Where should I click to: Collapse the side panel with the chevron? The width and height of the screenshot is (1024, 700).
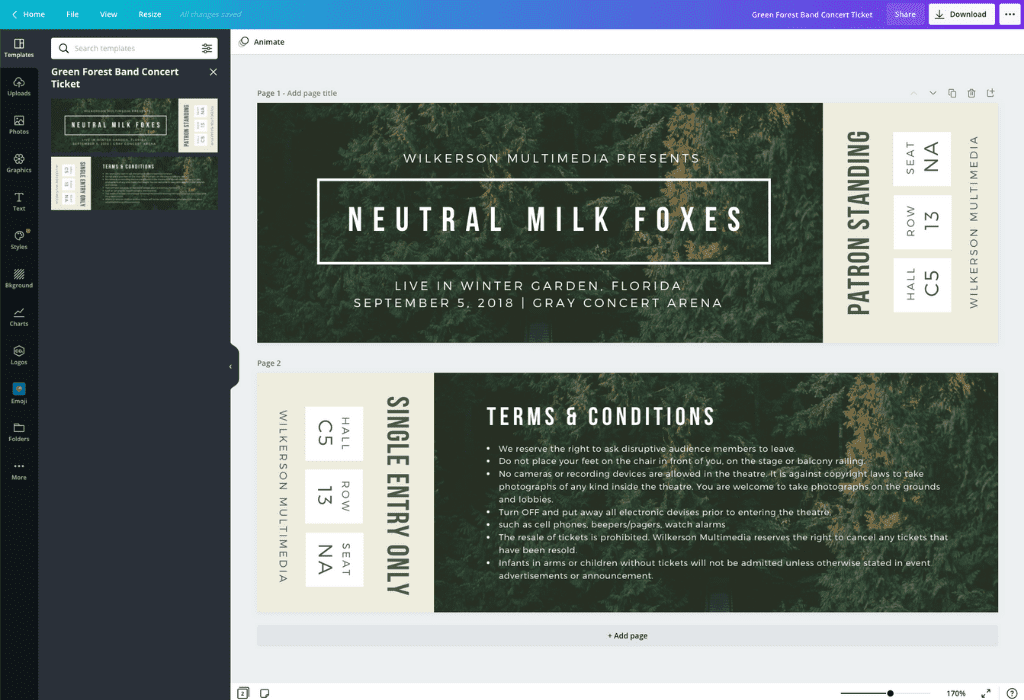tap(232, 366)
